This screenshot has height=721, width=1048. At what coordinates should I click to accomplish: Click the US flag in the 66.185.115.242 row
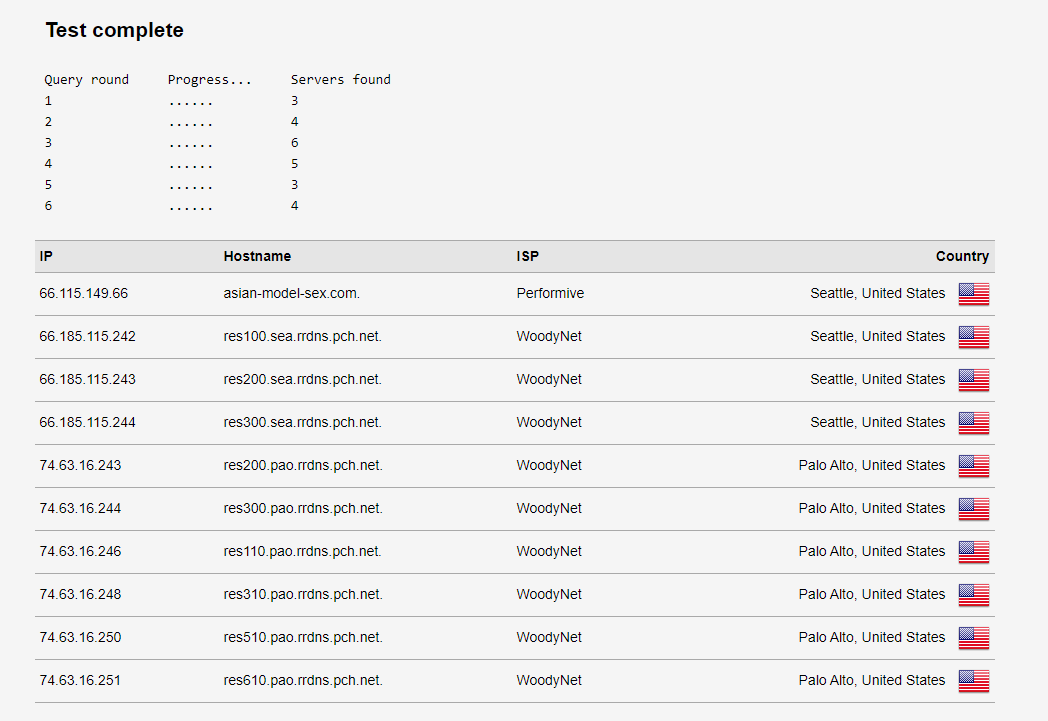pyautogui.click(x=974, y=337)
